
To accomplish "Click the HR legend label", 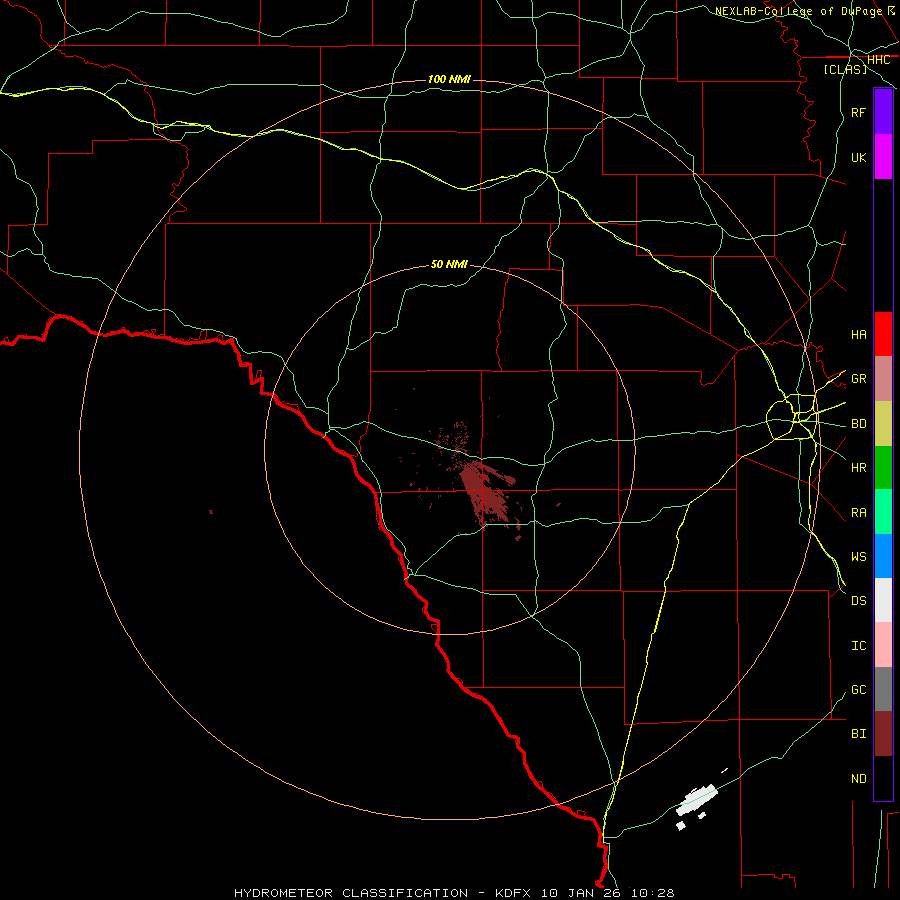I will coord(858,467).
